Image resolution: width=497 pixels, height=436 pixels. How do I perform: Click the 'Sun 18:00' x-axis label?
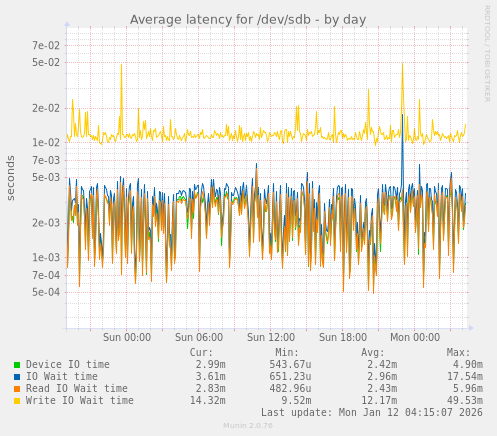pos(343,337)
